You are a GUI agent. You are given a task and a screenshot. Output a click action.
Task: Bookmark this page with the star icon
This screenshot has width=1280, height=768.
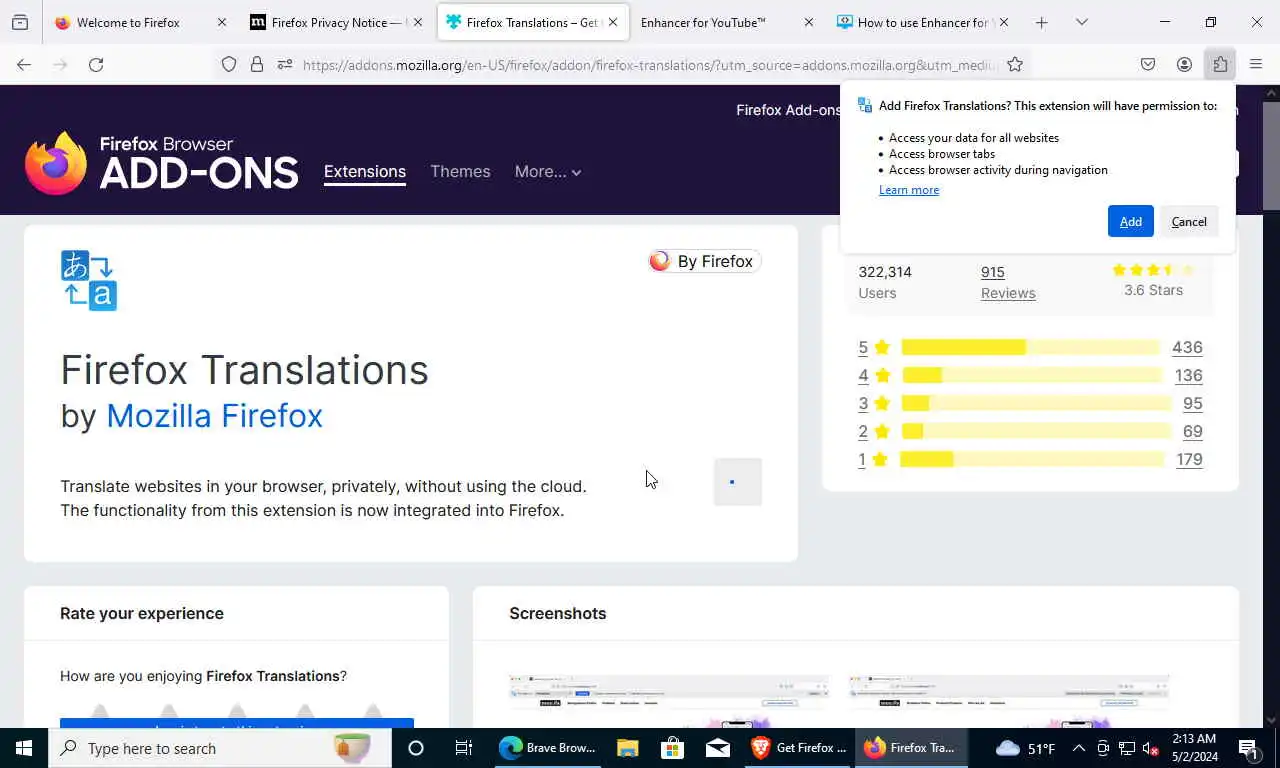coord(1015,64)
